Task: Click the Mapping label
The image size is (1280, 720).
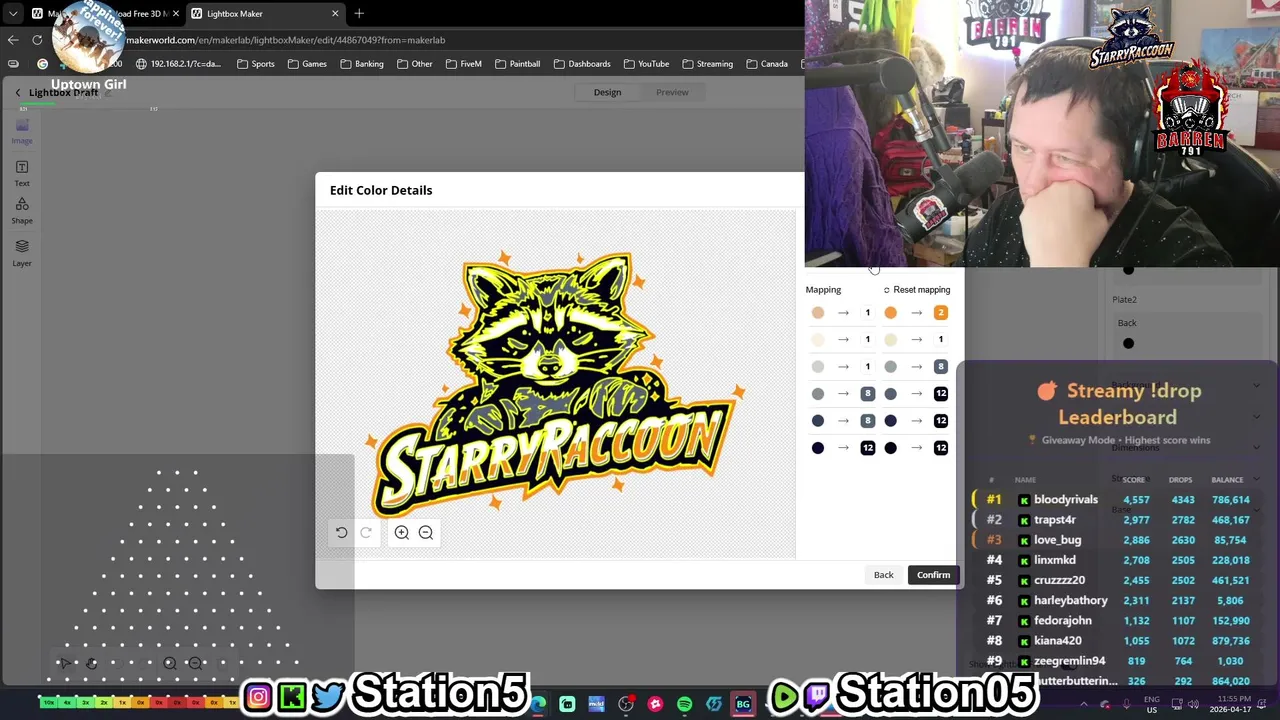Action: click(823, 290)
